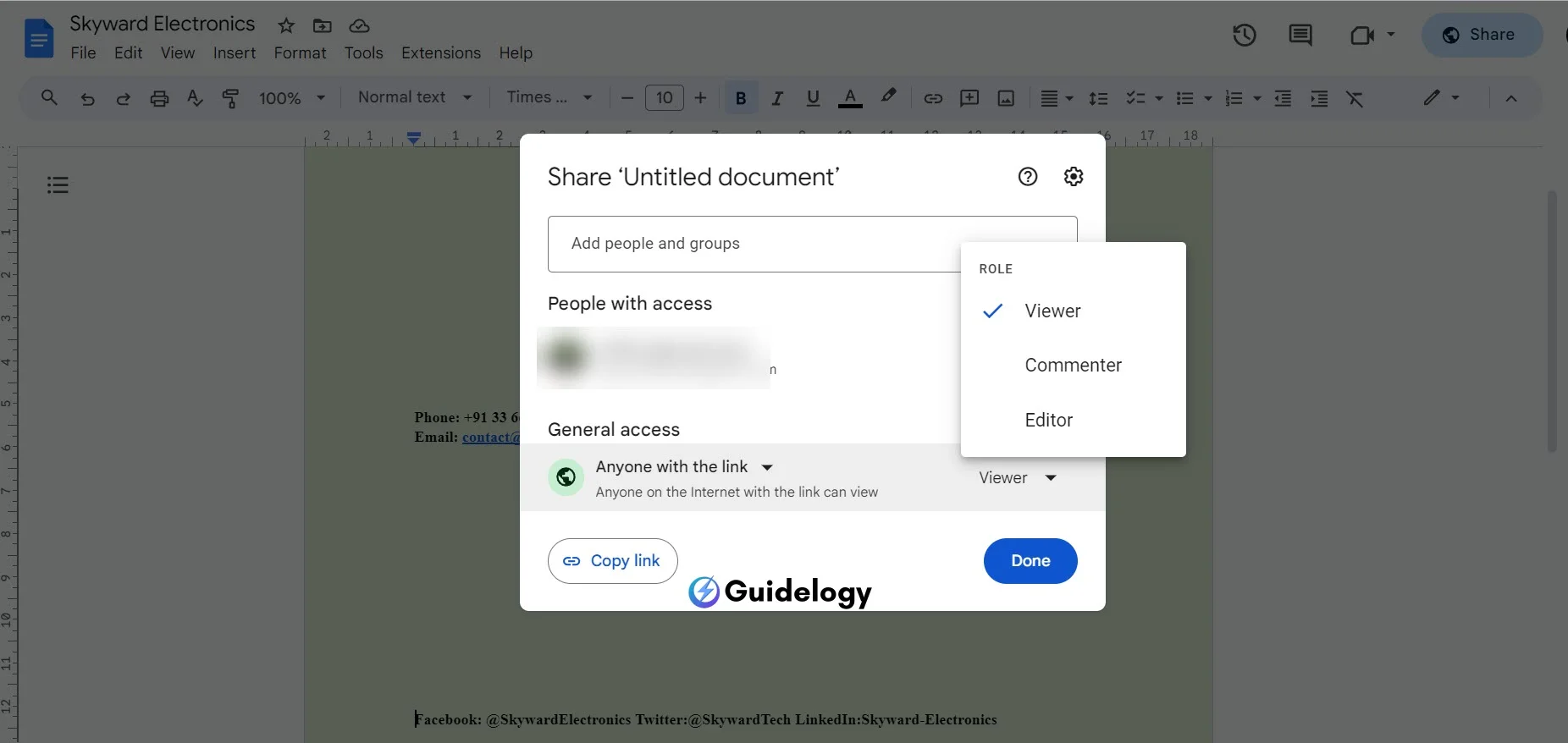Click the contact email link in document
This screenshot has height=743, width=1568.
[x=490, y=438]
